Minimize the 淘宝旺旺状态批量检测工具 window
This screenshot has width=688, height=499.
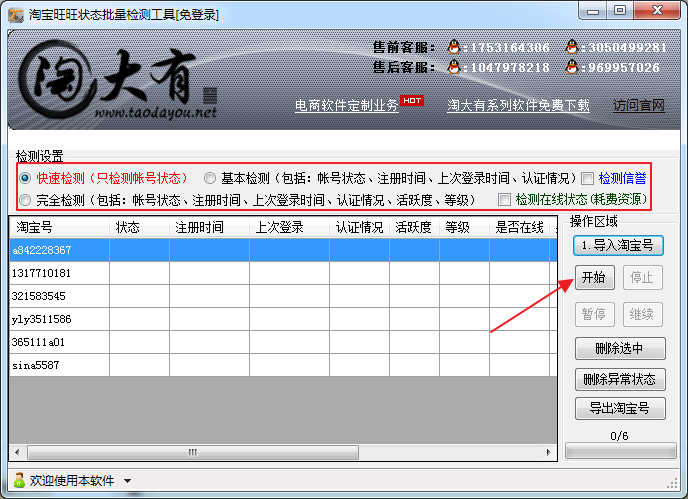tap(593, 11)
